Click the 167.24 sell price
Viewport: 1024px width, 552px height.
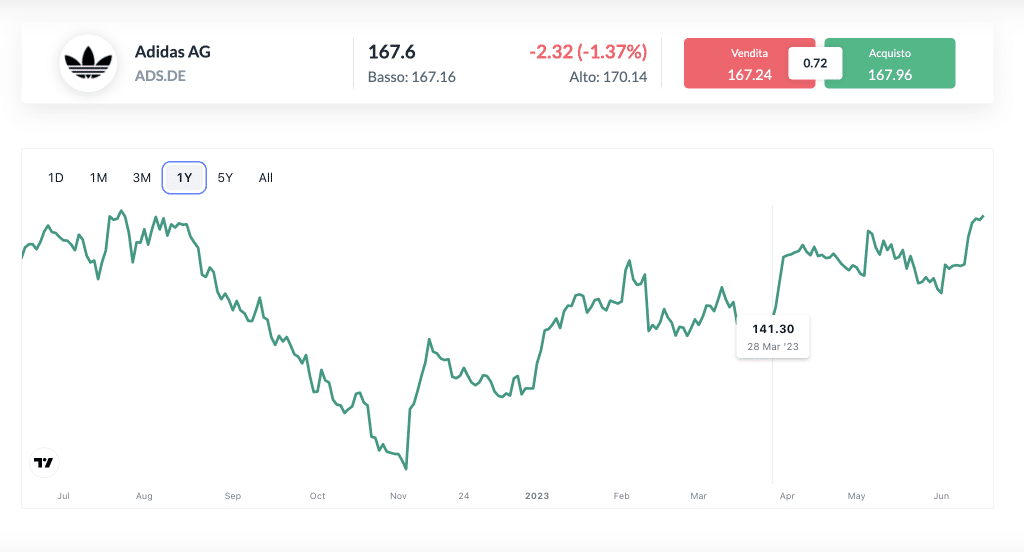pos(750,75)
